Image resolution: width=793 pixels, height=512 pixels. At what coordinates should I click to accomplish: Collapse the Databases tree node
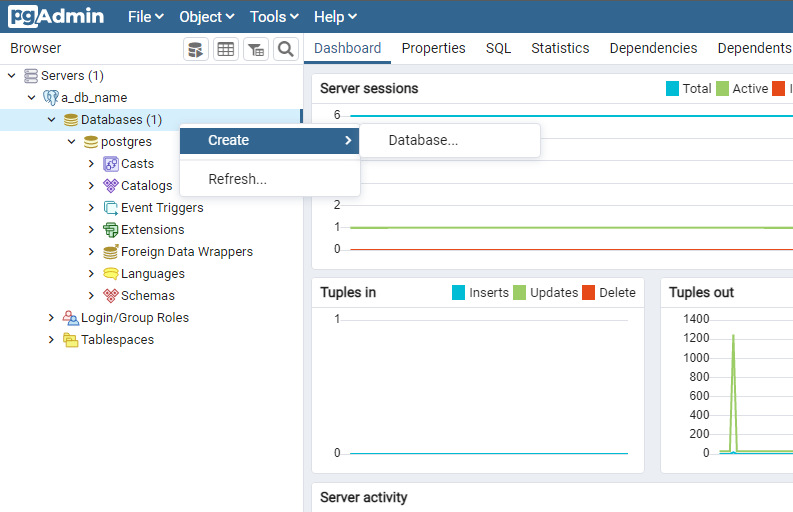pyautogui.click(x=52, y=120)
